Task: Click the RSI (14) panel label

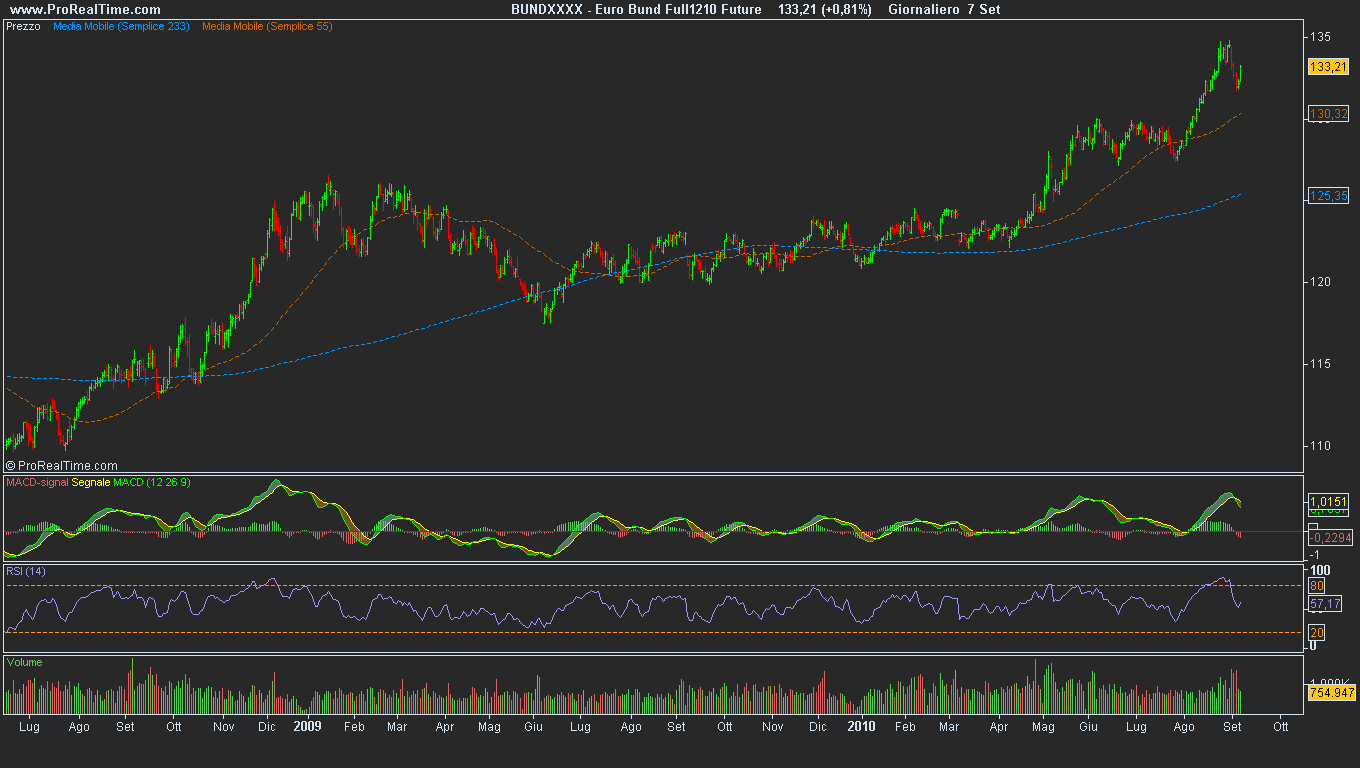Action: click(x=26, y=571)
